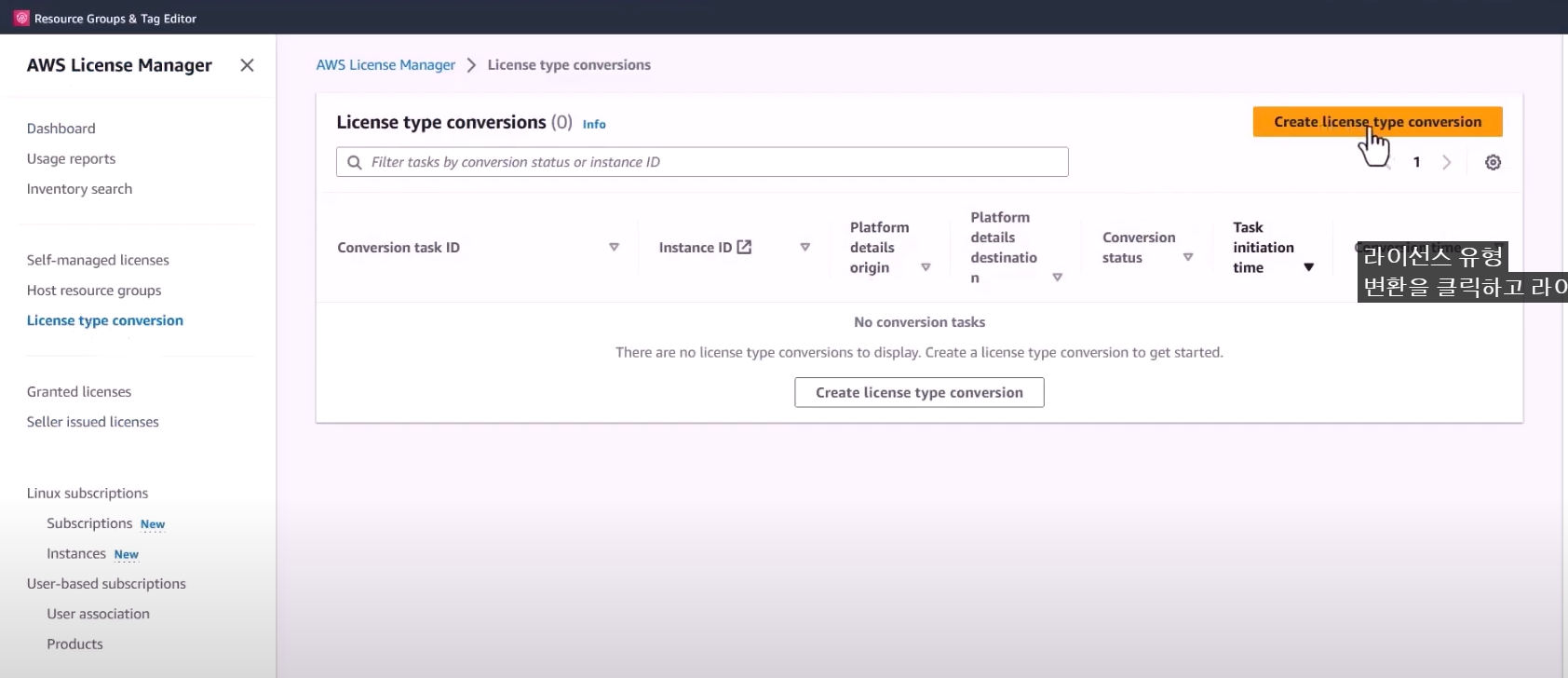This screenshot has width=1568, height=678.
Task: Sort by Platform details origin arrow
Action: (926, 267)
